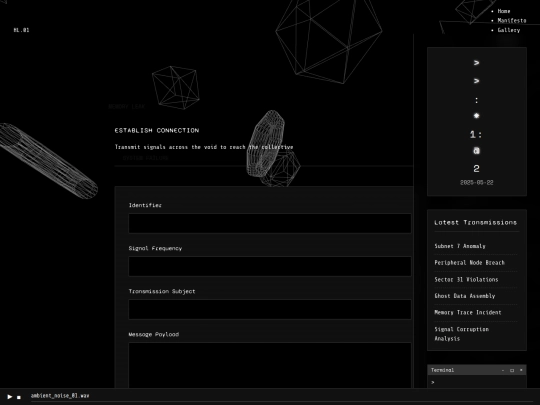Open Ghost Data Assembly transmission

(x=465, y=296)
